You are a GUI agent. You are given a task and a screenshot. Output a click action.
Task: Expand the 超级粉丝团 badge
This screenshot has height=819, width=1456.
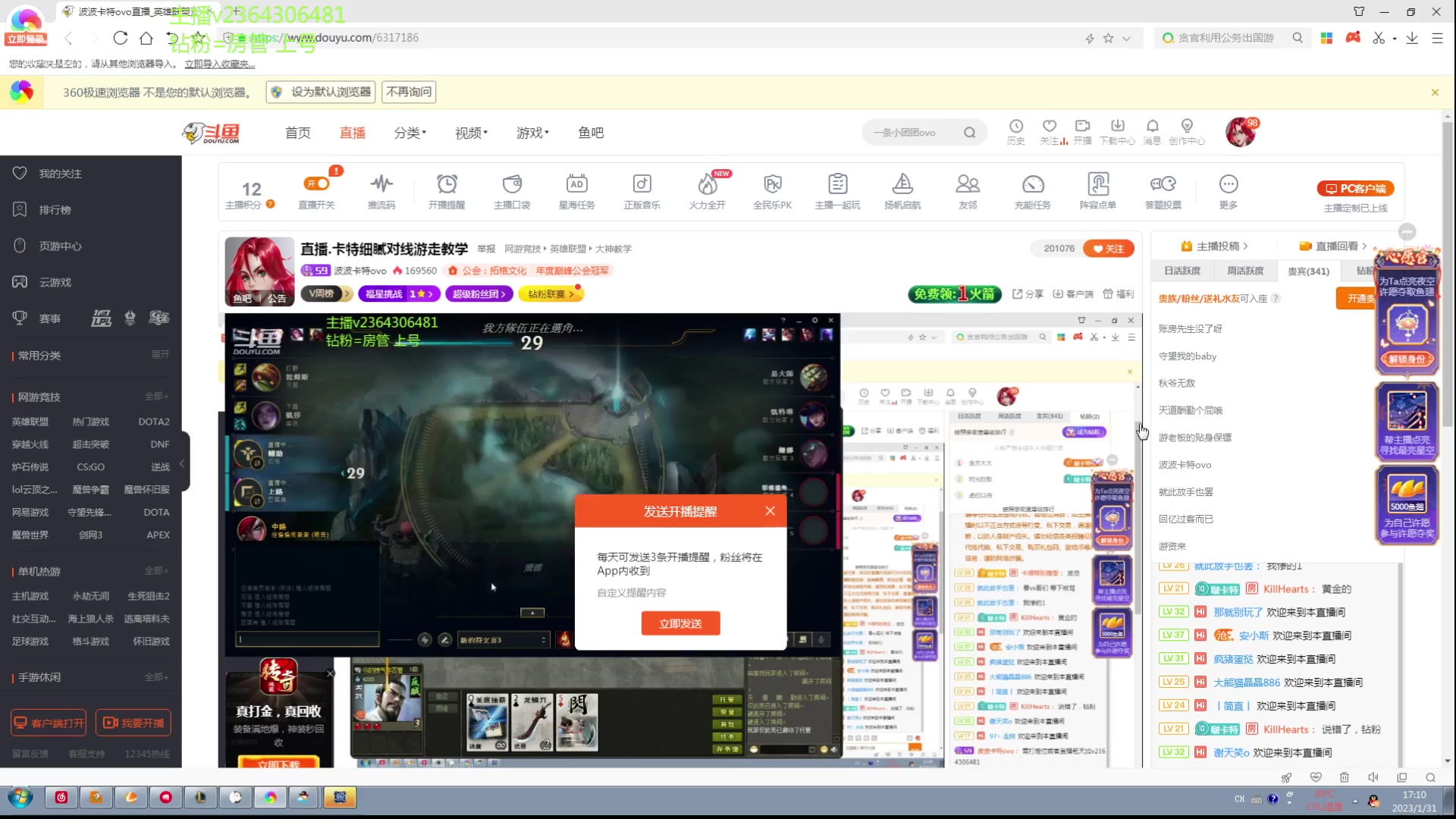tap(479, 293)
